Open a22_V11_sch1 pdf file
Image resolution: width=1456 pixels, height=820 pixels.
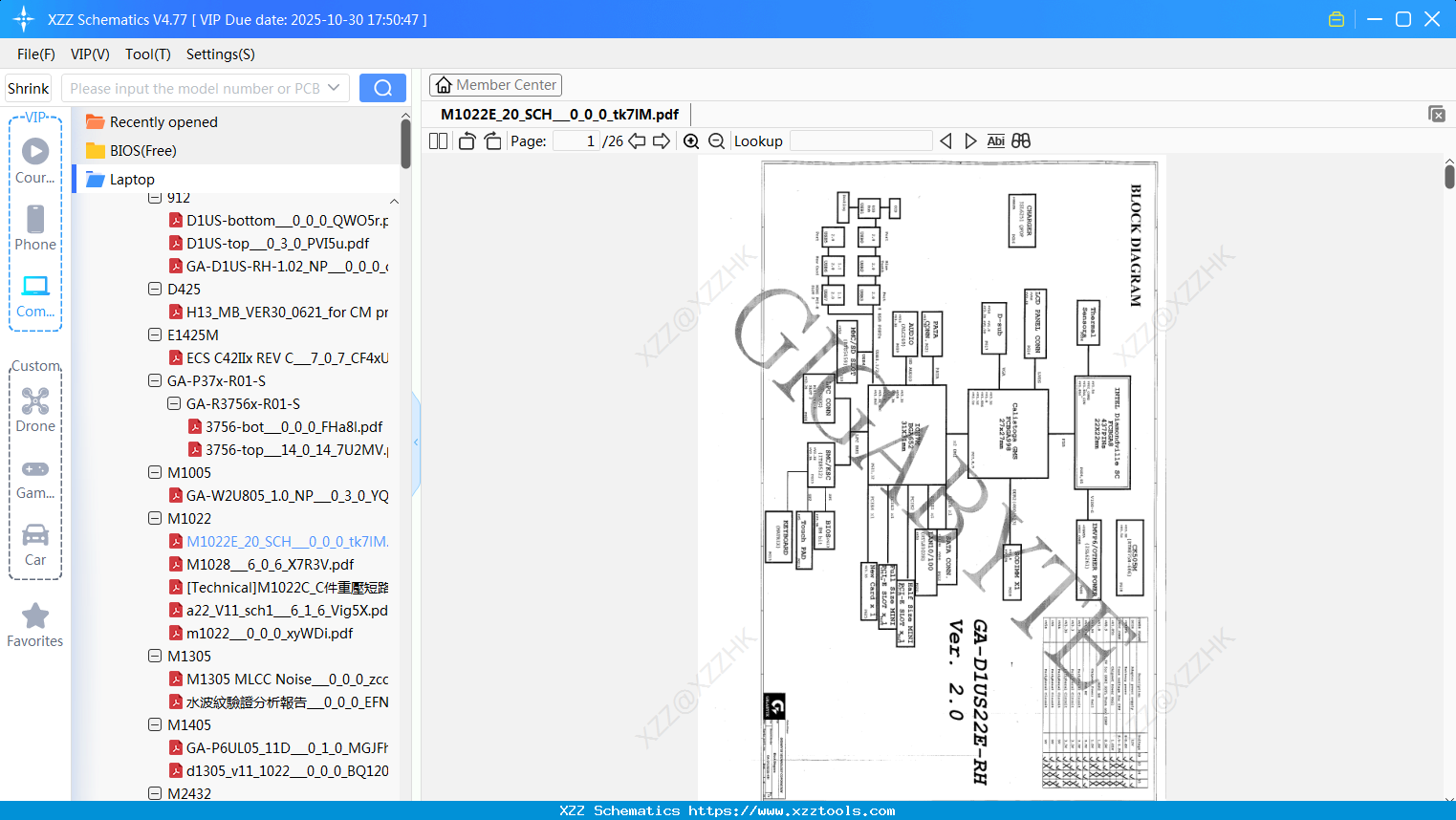point(279,610)
